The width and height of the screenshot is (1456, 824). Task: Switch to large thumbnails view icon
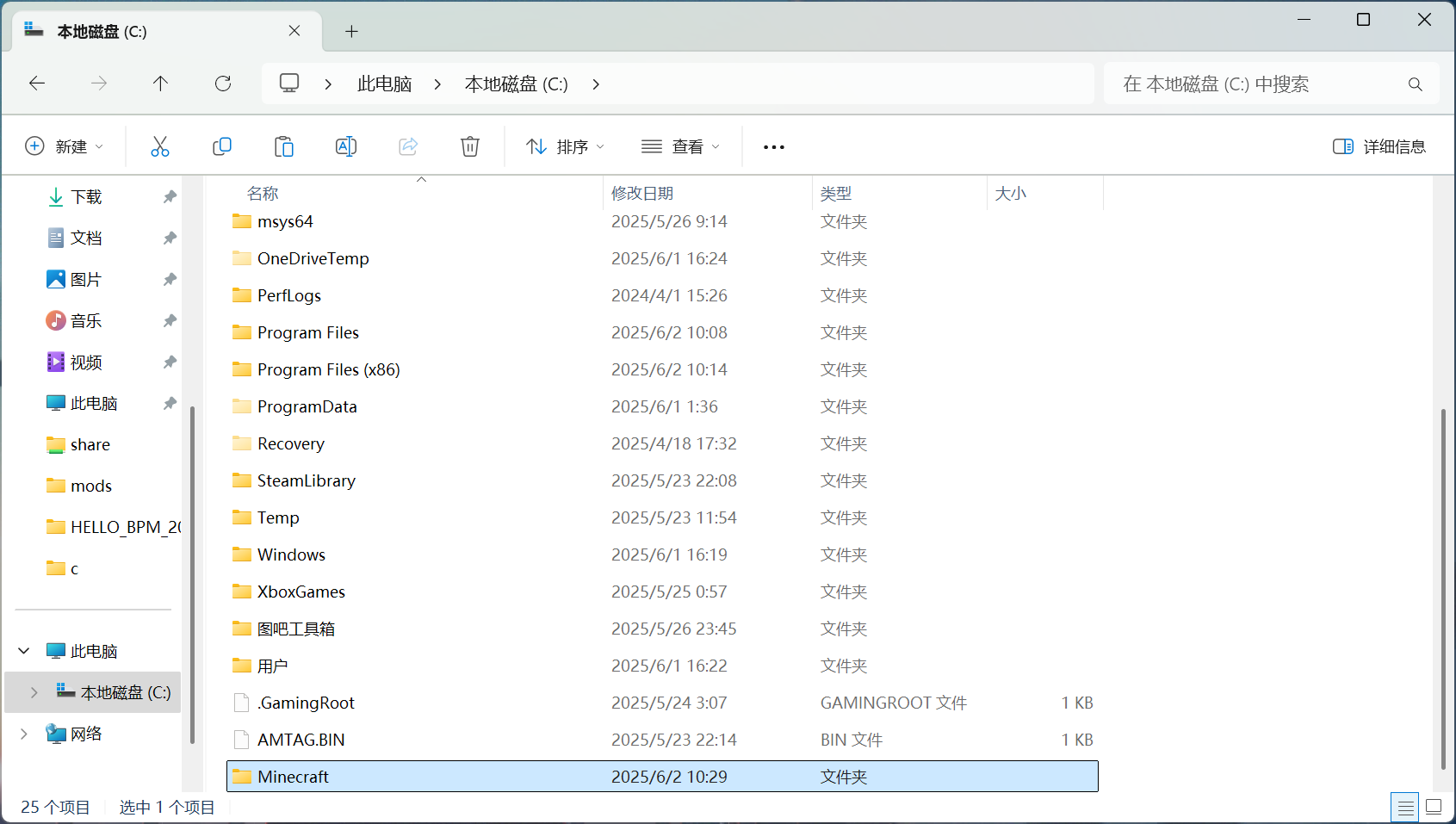coord(1434,808)
